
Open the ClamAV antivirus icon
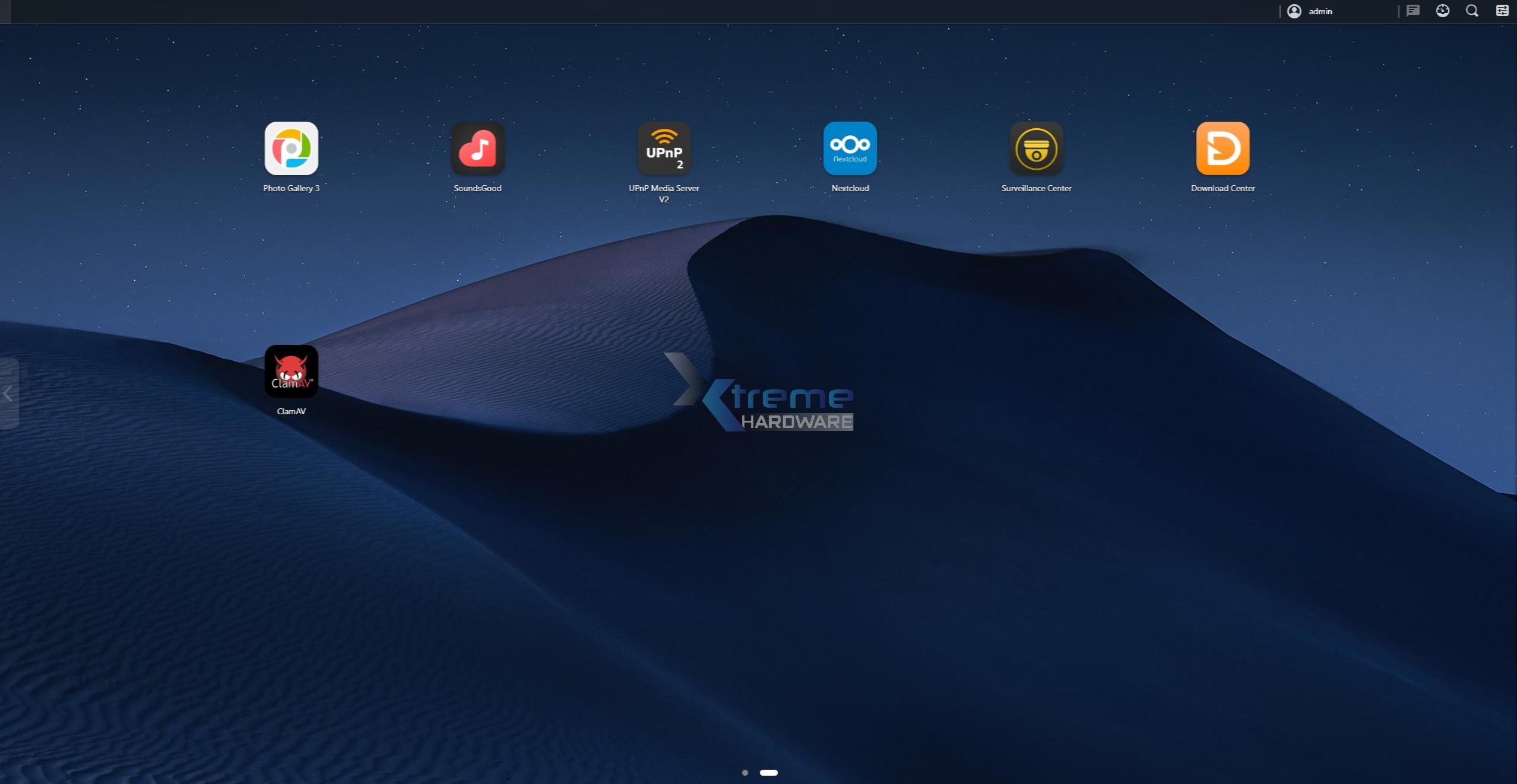pyautogui.click(x=291, y=372)
